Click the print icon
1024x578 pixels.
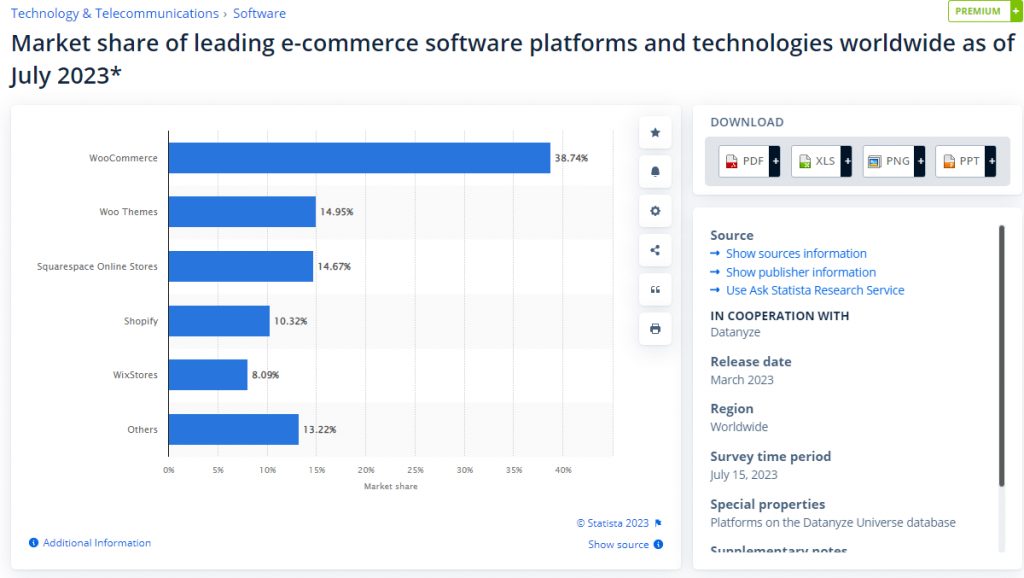coord(655,329)
